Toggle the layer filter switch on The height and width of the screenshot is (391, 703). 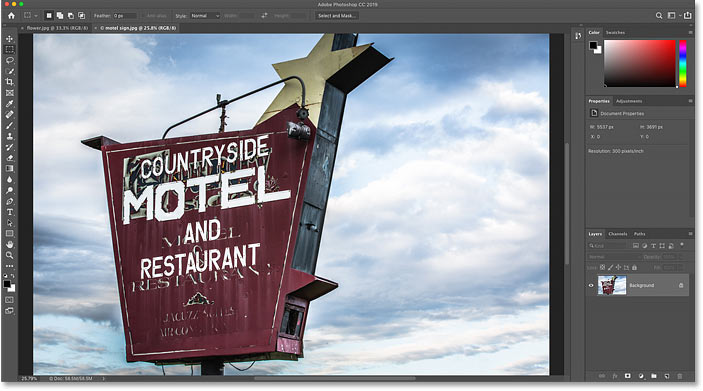click(x=682, y=245)
